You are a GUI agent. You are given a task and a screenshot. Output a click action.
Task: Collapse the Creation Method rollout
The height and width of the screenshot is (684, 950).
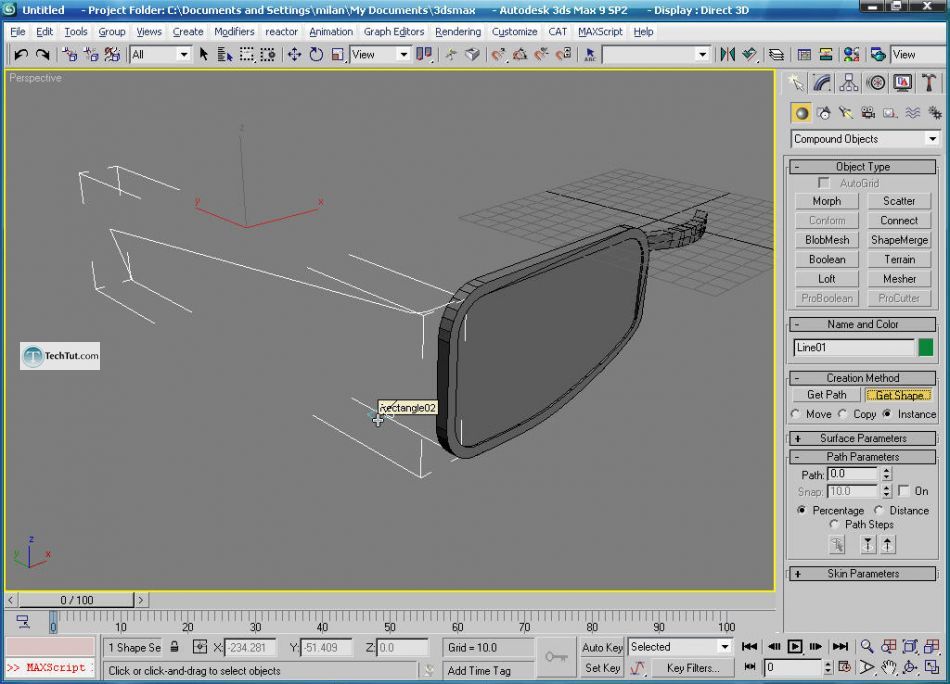point(863,377)
